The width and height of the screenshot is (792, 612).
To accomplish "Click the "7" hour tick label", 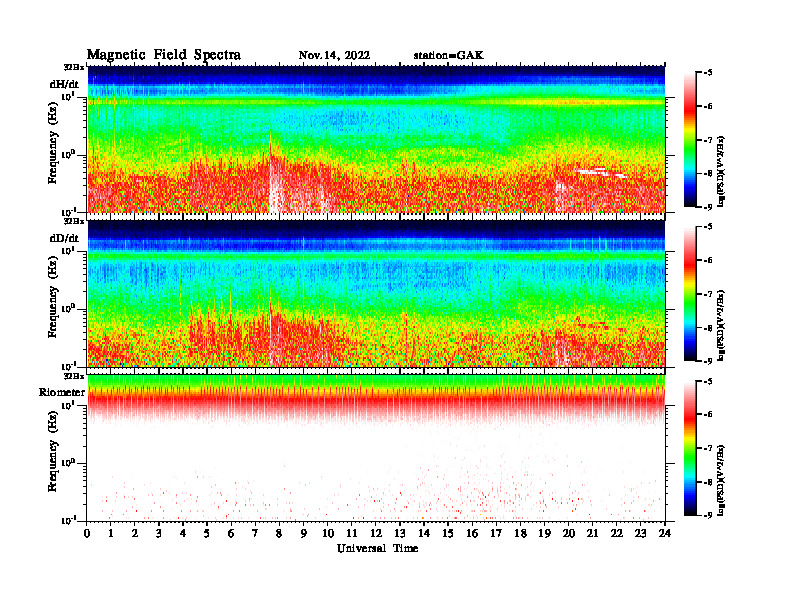I will pyautogui.click(x=255, y=534).
